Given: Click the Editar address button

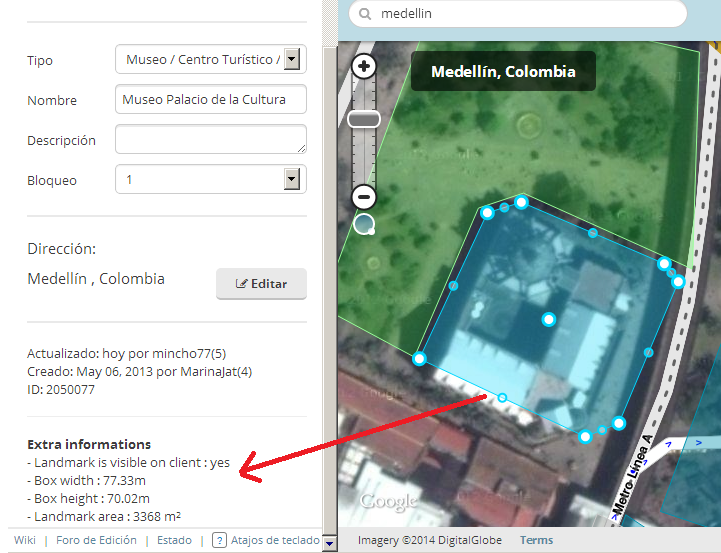Looking at the screenshot, I should (261, 284).
